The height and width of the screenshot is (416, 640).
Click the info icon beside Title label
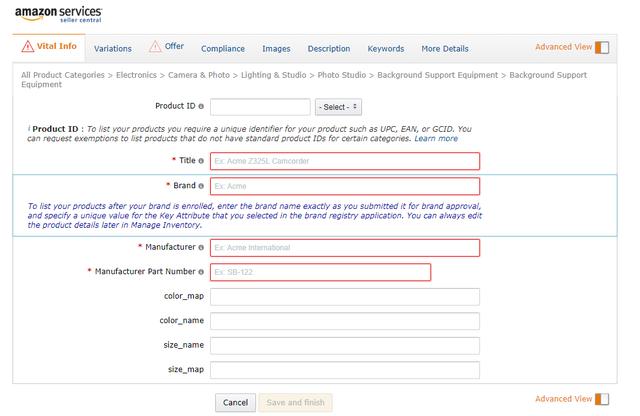[201, 160]
